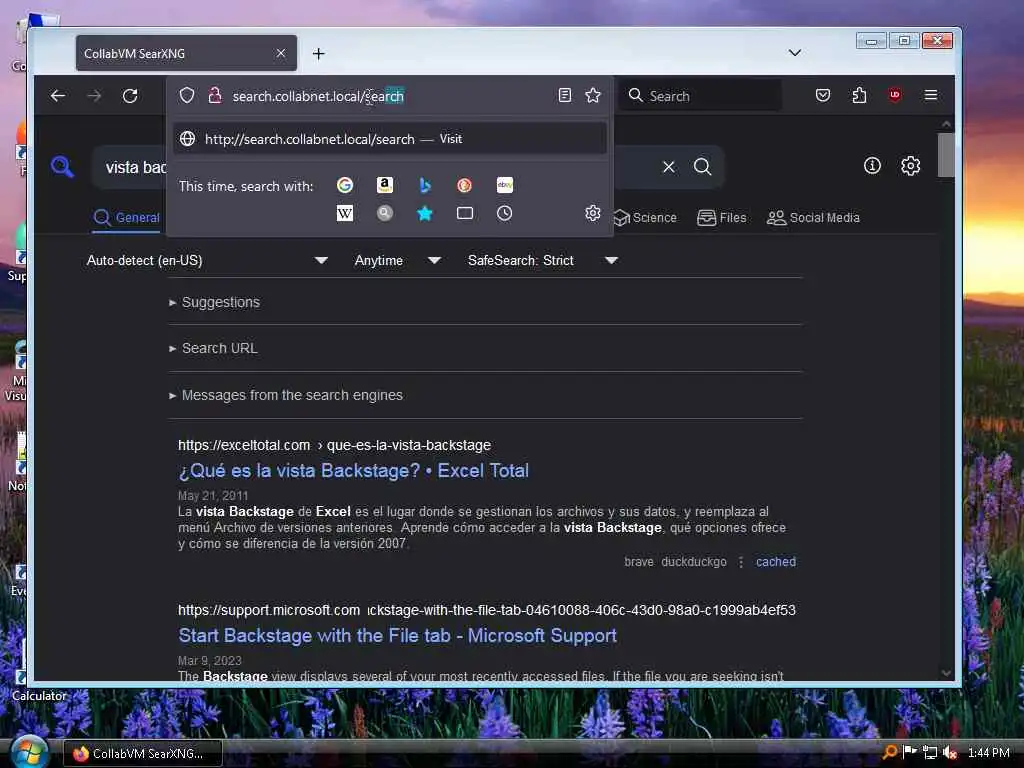
Task: Go back to the previous page
Action: pos(57,96)
